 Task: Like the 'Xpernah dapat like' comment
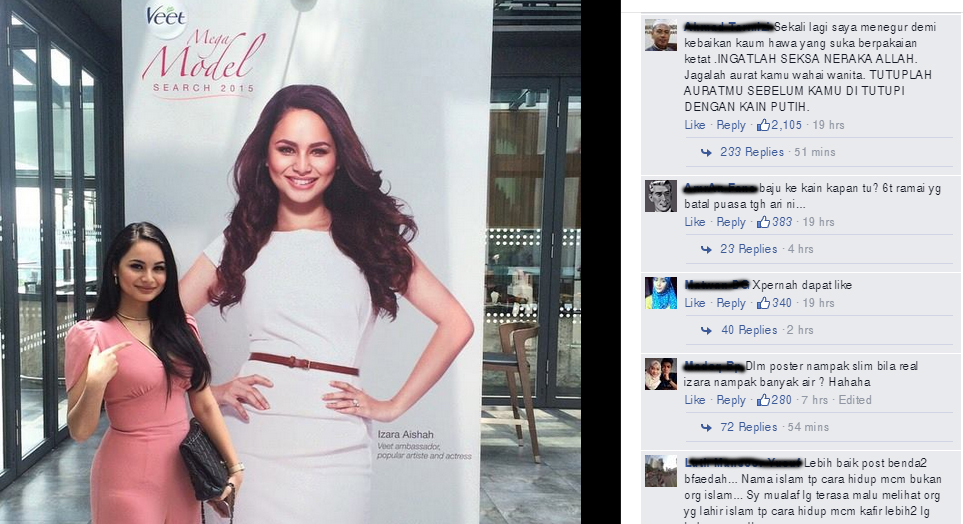pyautogui.click(x=695, y=303)
